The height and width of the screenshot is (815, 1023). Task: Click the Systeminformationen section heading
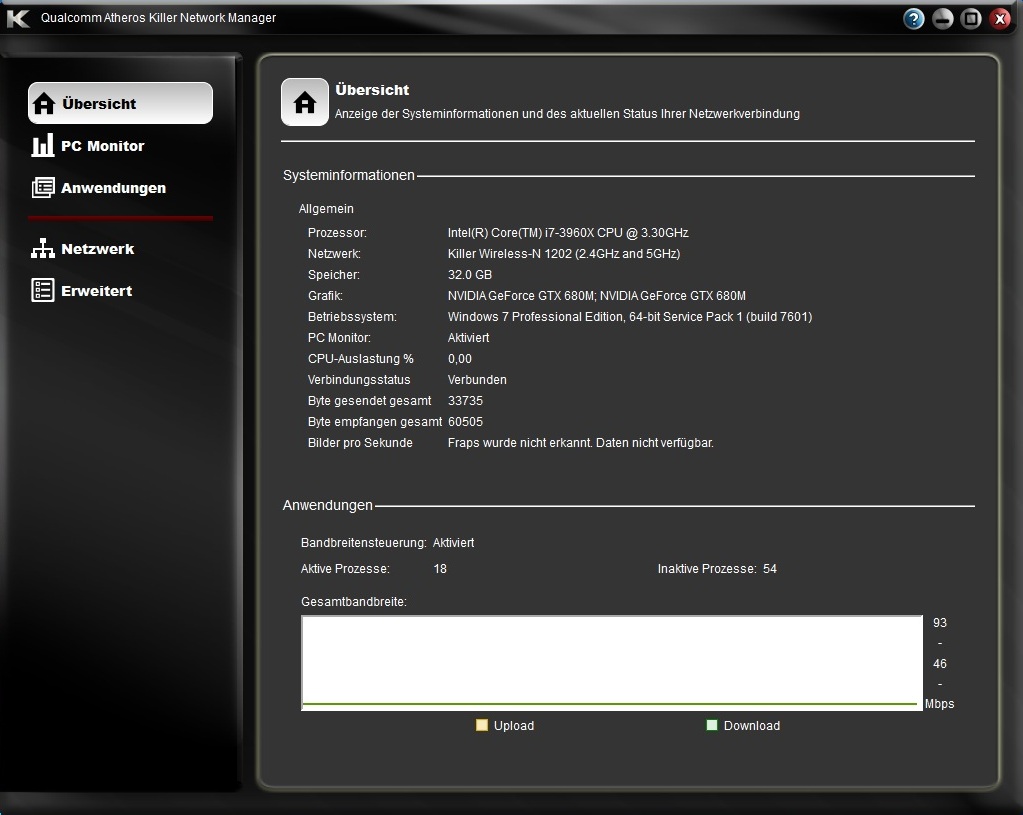point(348,176)
